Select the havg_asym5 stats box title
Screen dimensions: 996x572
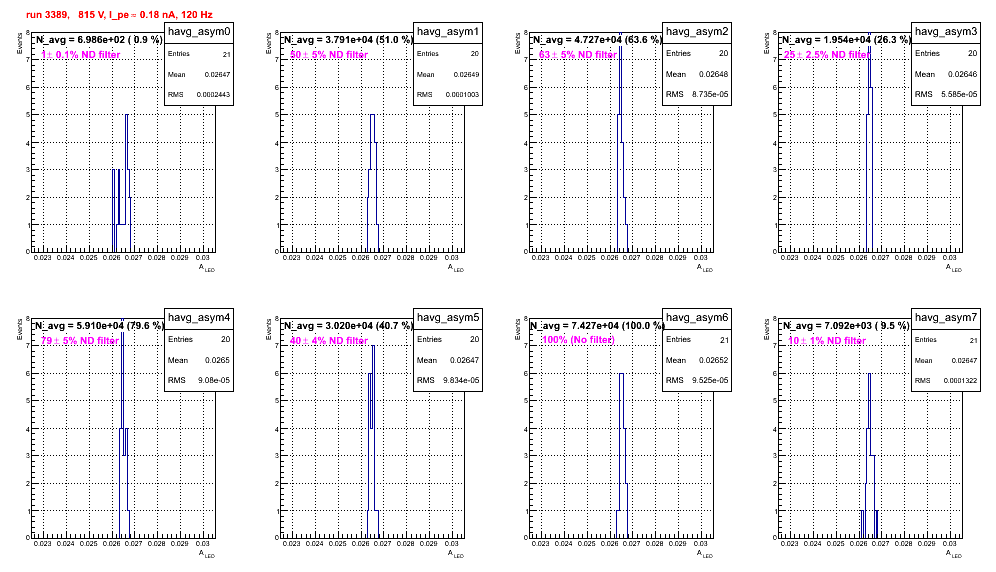pos(448,318)
